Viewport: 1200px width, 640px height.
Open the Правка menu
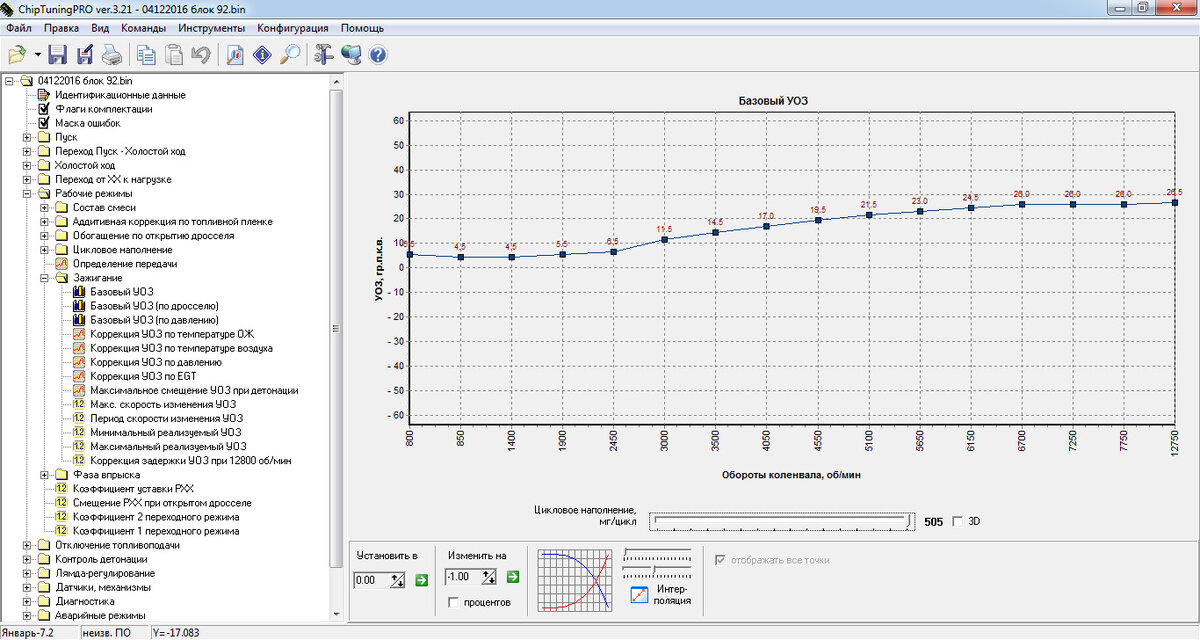pos(61,28)
